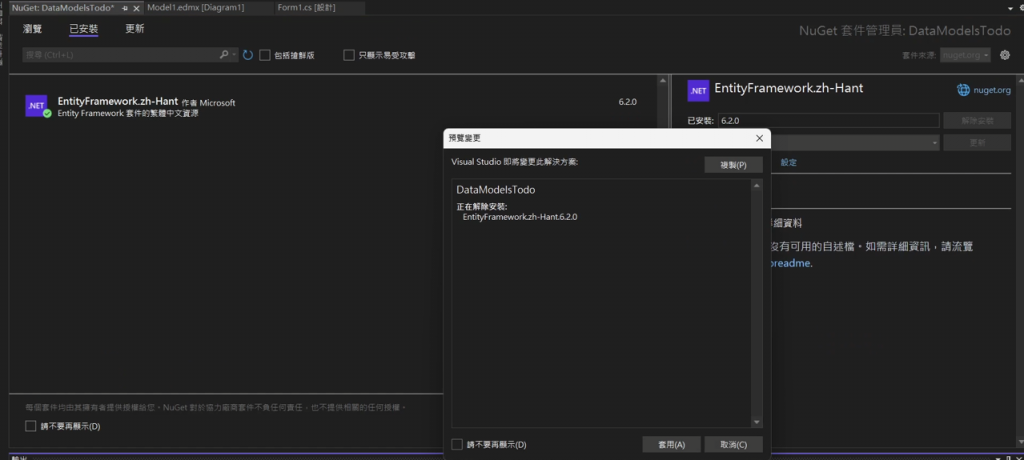Image resolution: width=1024 pixels, height=460 pixels.
Task: Click the preview dialog scrollbar up arrow
Action: point(757,186)
